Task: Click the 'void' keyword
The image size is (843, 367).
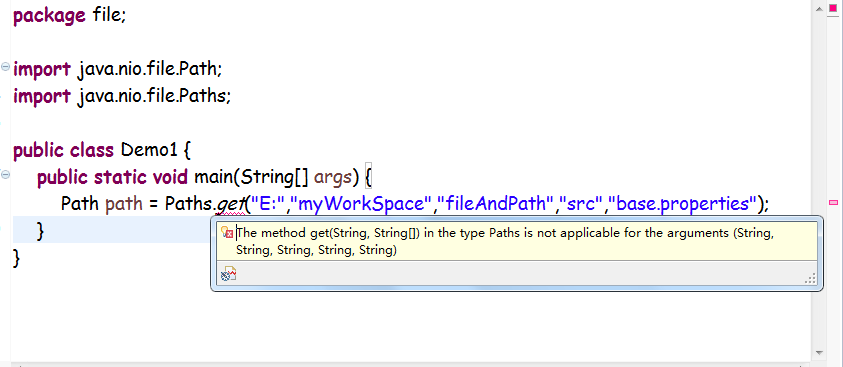Action: coord(170,177)
